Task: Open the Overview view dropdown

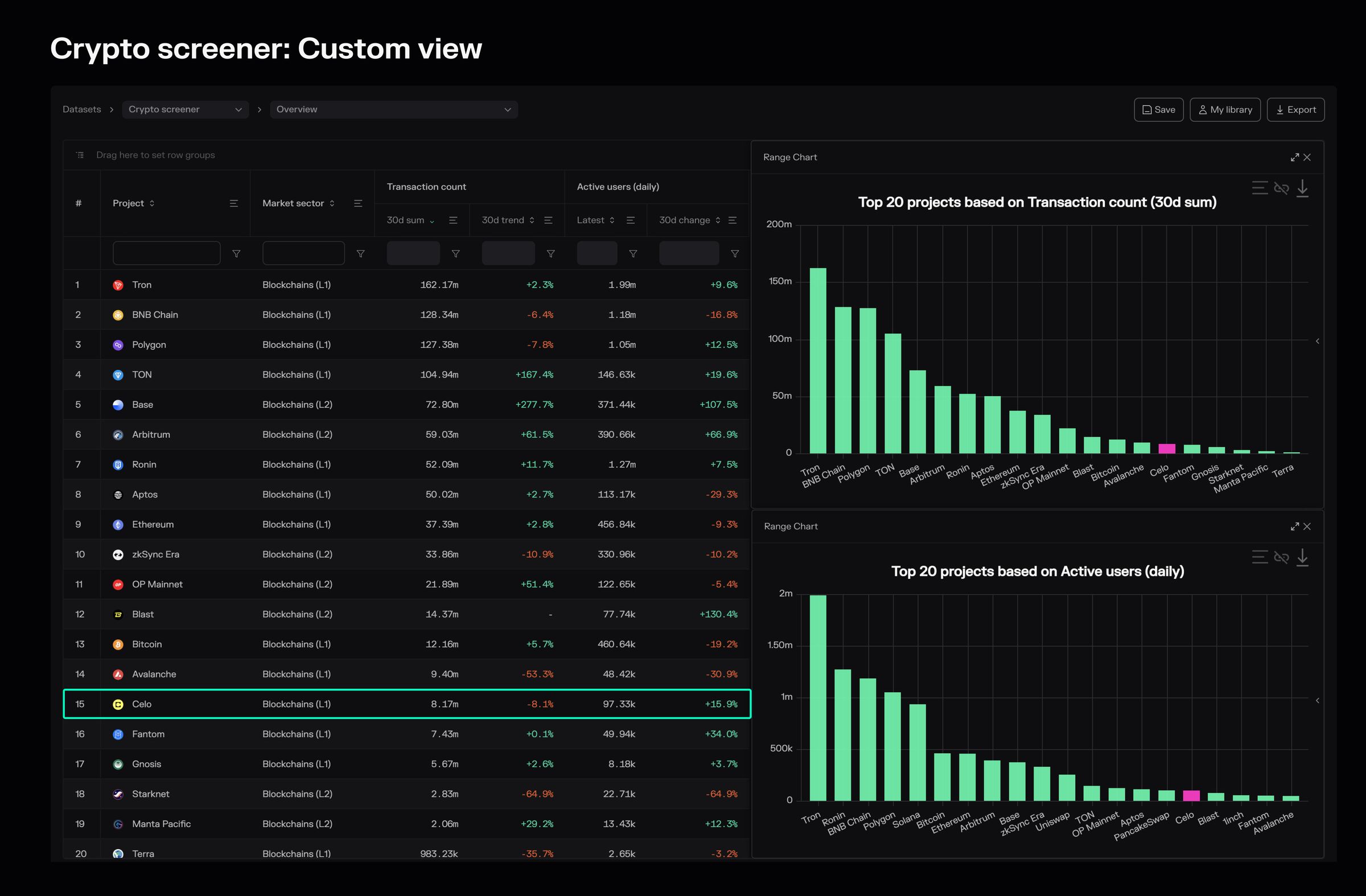Action: click(x=393, y=110)
